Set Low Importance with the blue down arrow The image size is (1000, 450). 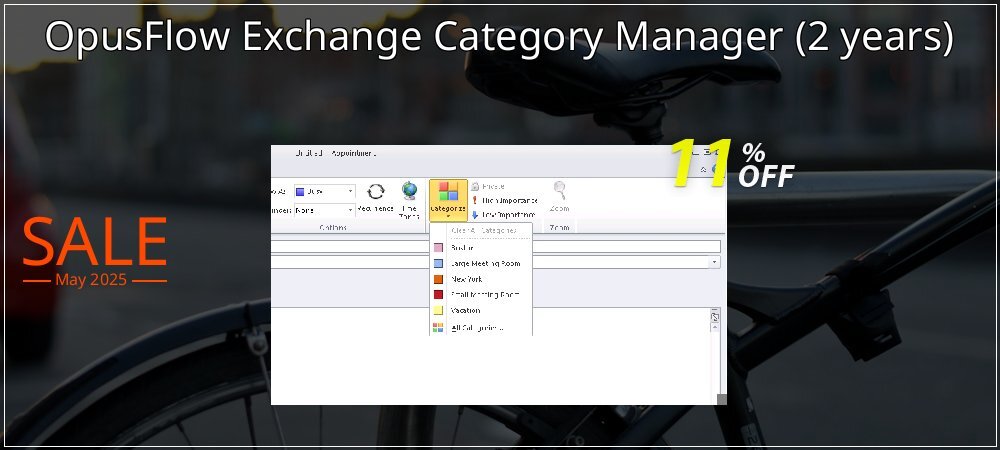click(x=474, y=215)
